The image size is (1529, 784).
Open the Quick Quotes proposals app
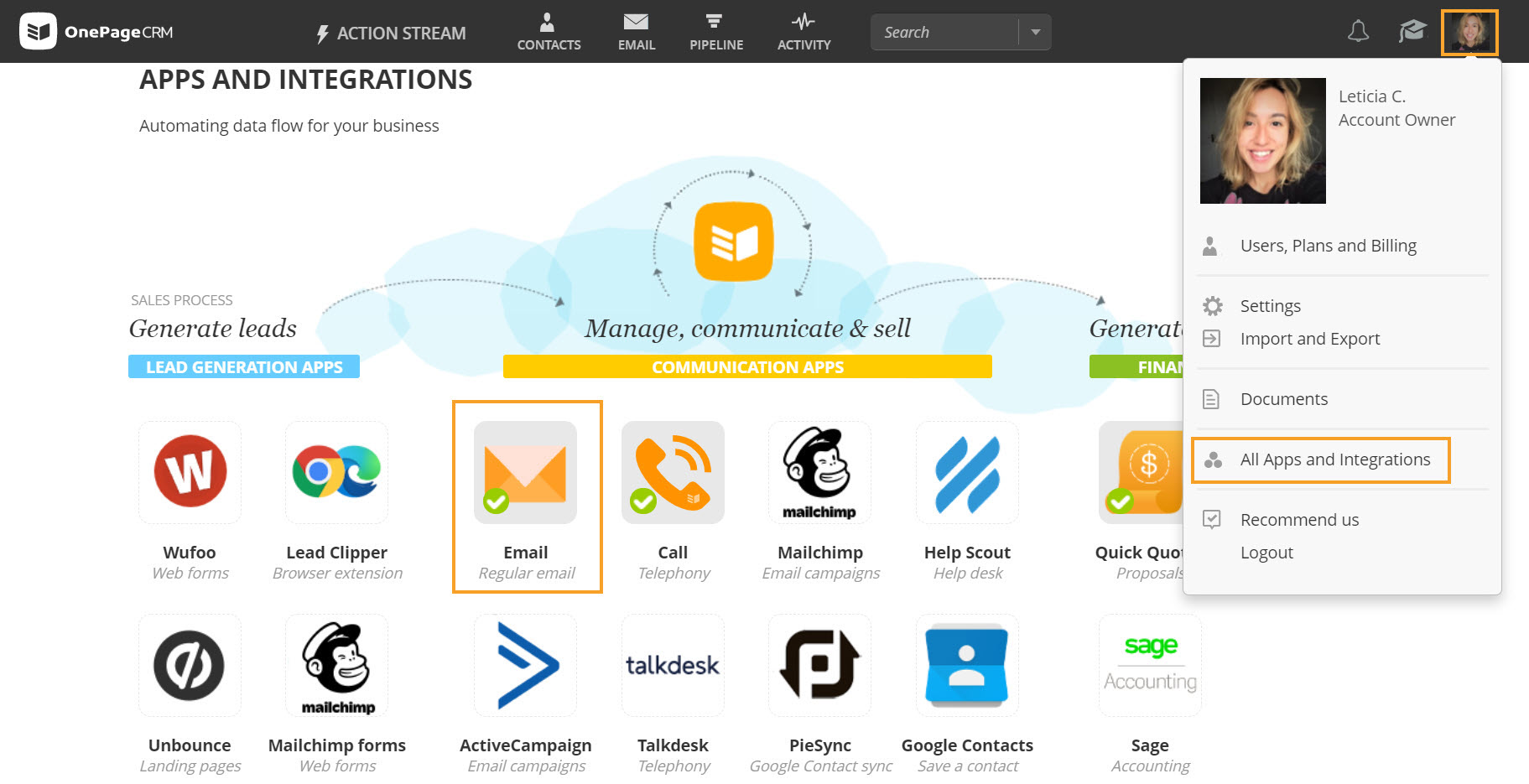pos(1141,472)
